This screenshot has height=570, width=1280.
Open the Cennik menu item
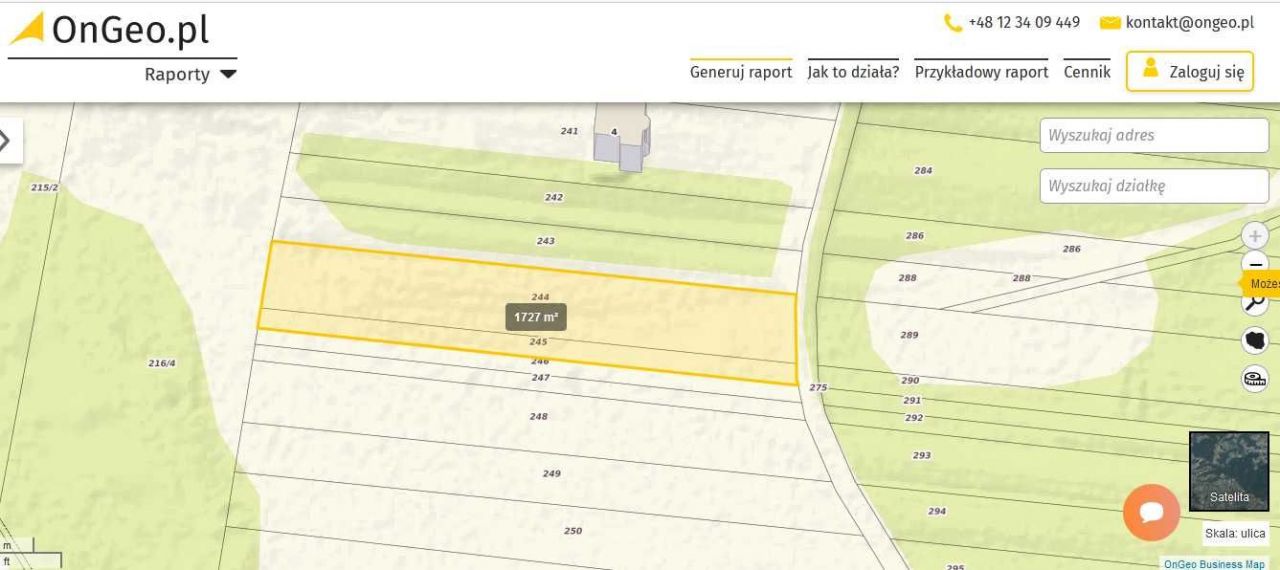1087,72
